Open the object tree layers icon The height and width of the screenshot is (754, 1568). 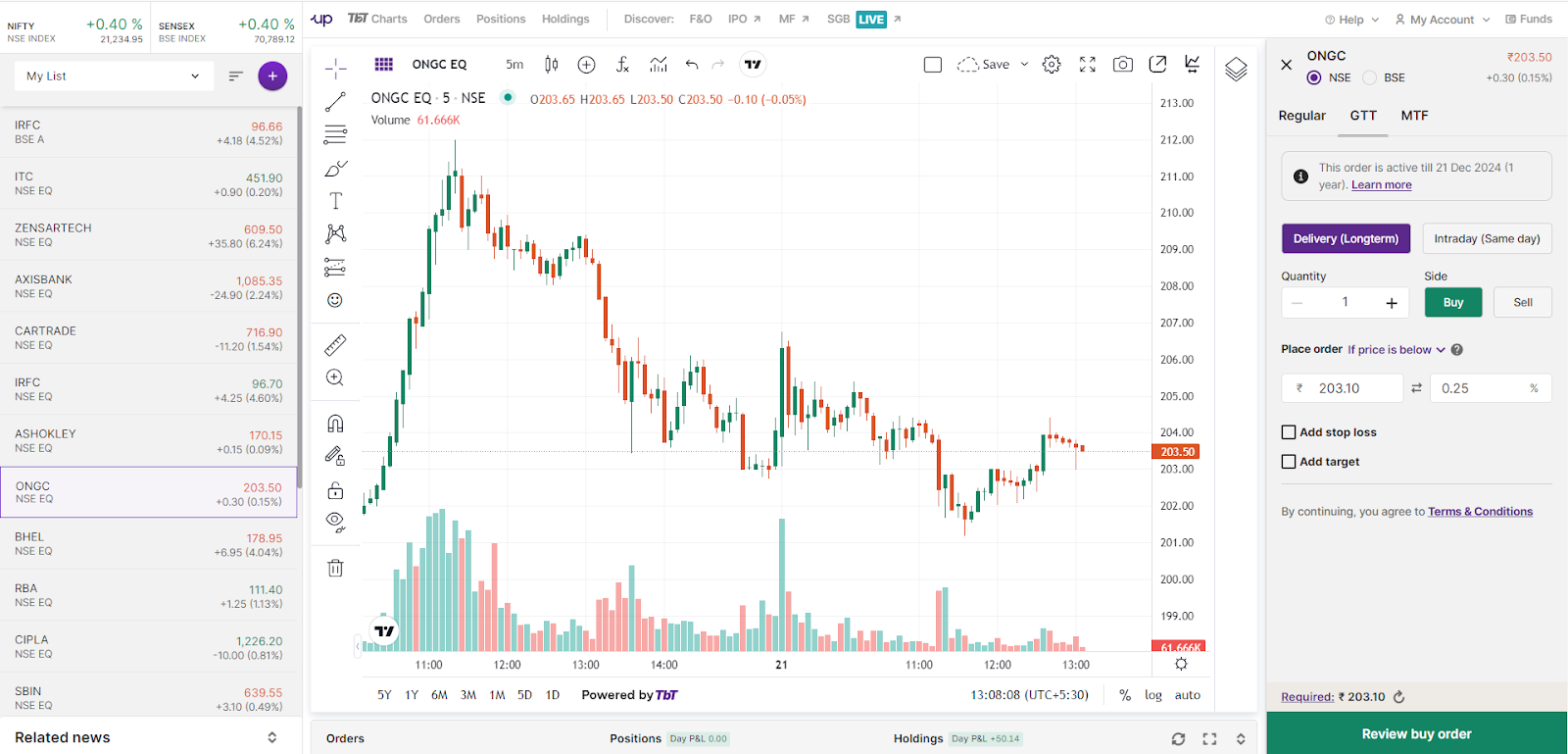(1236, 70)
